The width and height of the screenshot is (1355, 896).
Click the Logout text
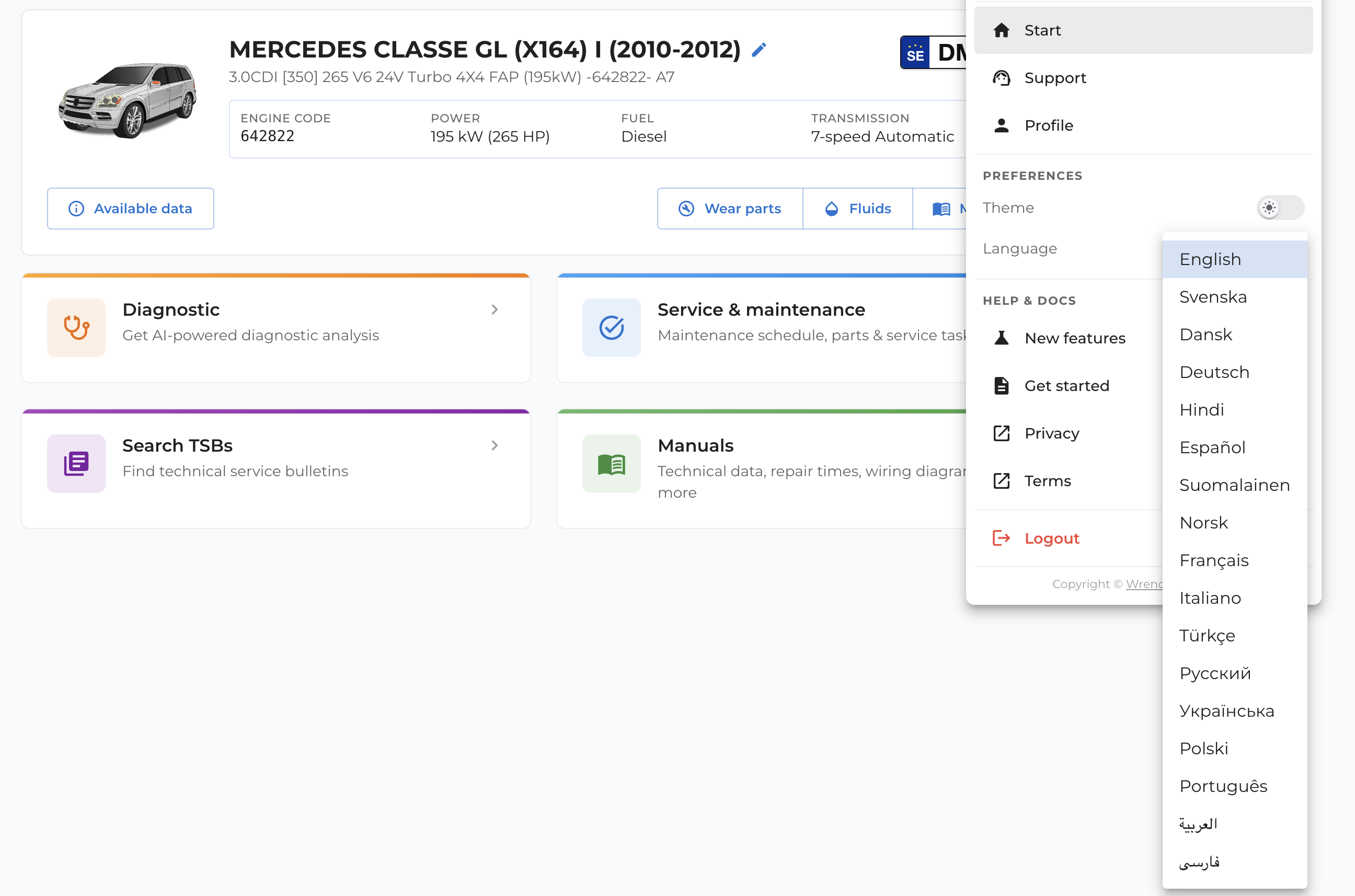(1052, 538)
